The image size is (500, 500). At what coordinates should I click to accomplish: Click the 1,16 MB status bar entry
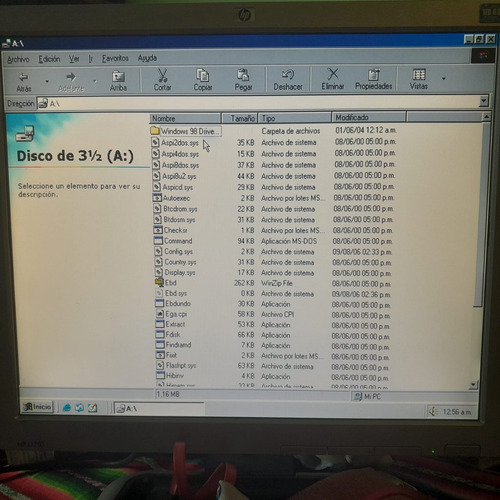pyautogui.click(x=168, y=394)
